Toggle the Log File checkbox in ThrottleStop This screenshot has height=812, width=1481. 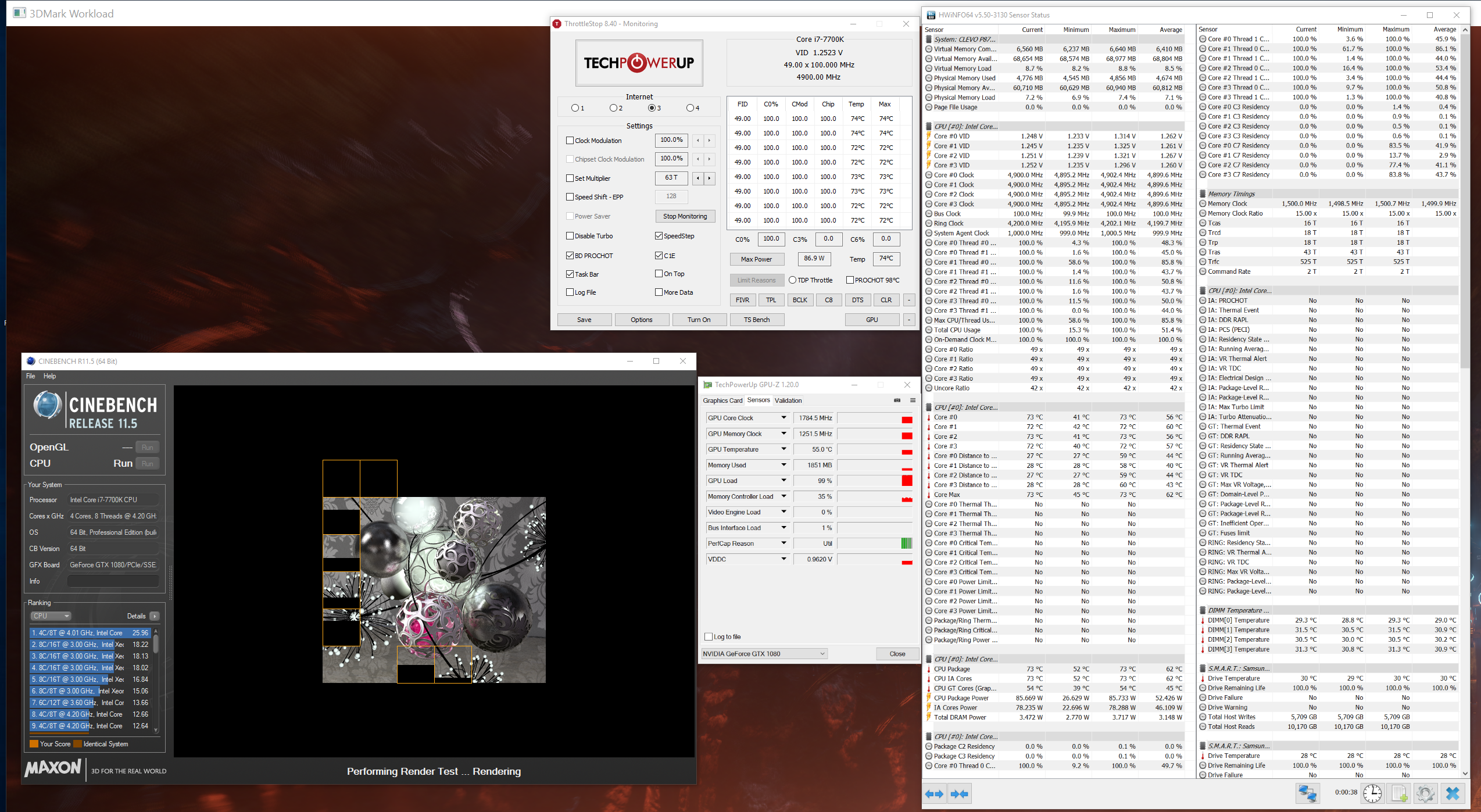click(570, 292)
